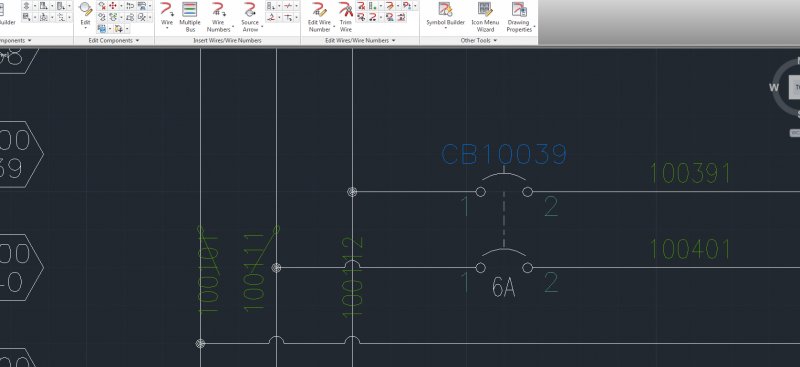
Task: Expand the Other Tools panel
Action: click(x=479, y=40)
